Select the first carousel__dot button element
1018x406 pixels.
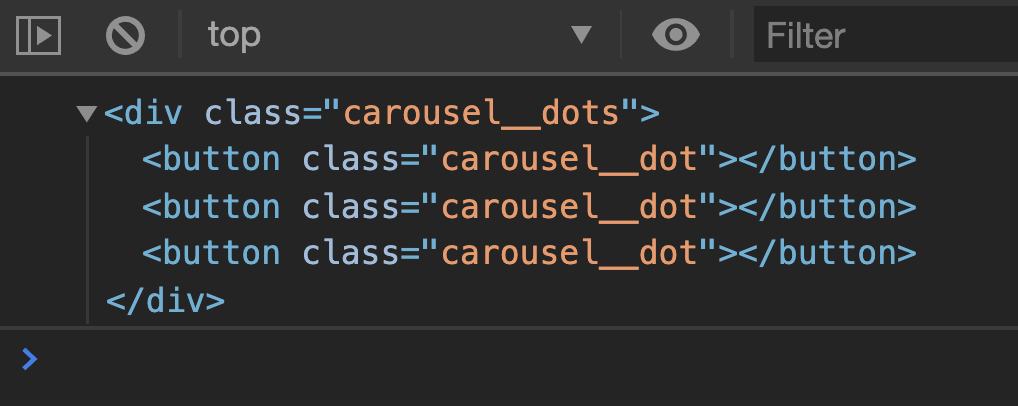click(210, 160)
